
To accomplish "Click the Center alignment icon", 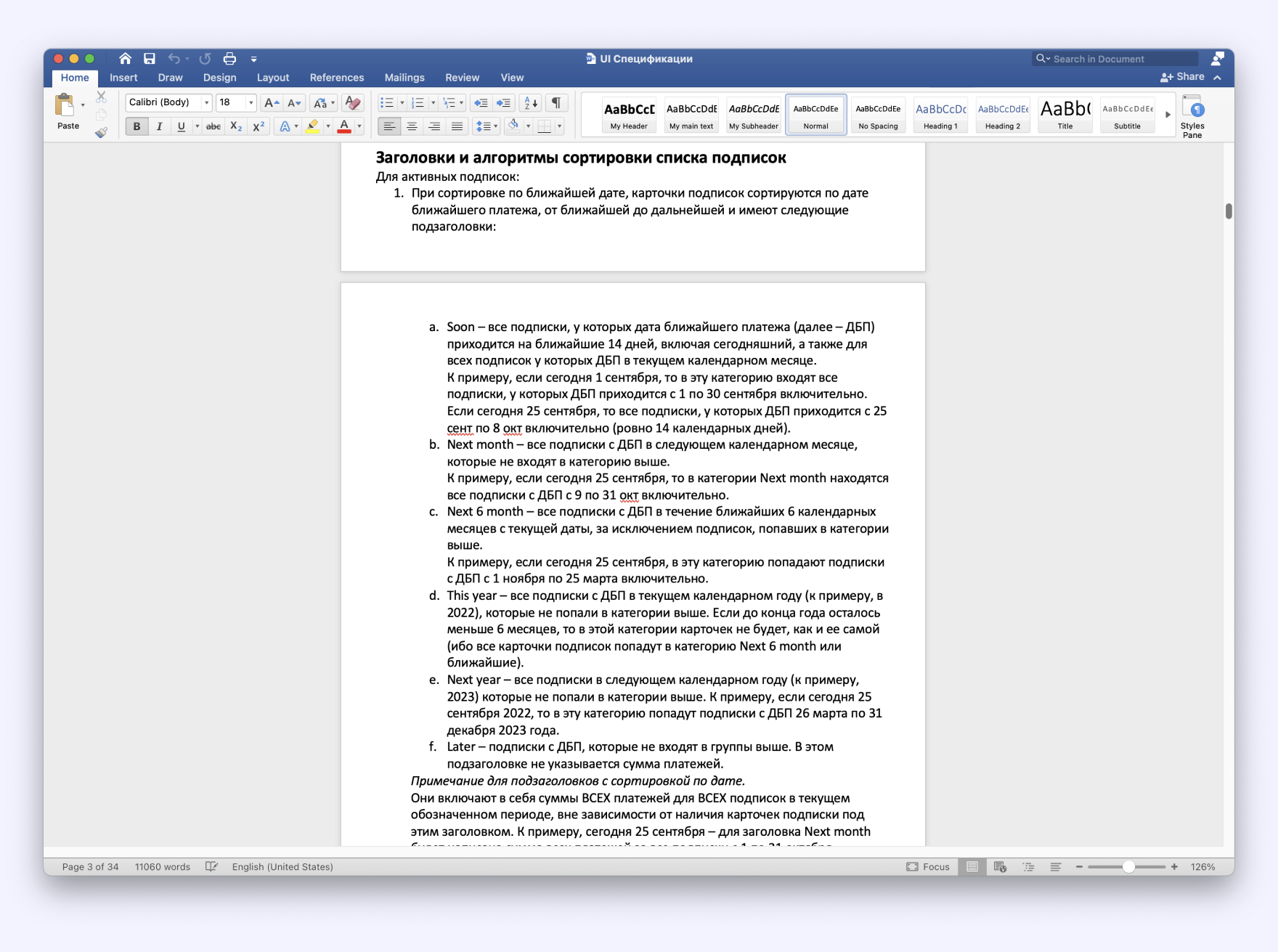I will click(x=412, y=126).
